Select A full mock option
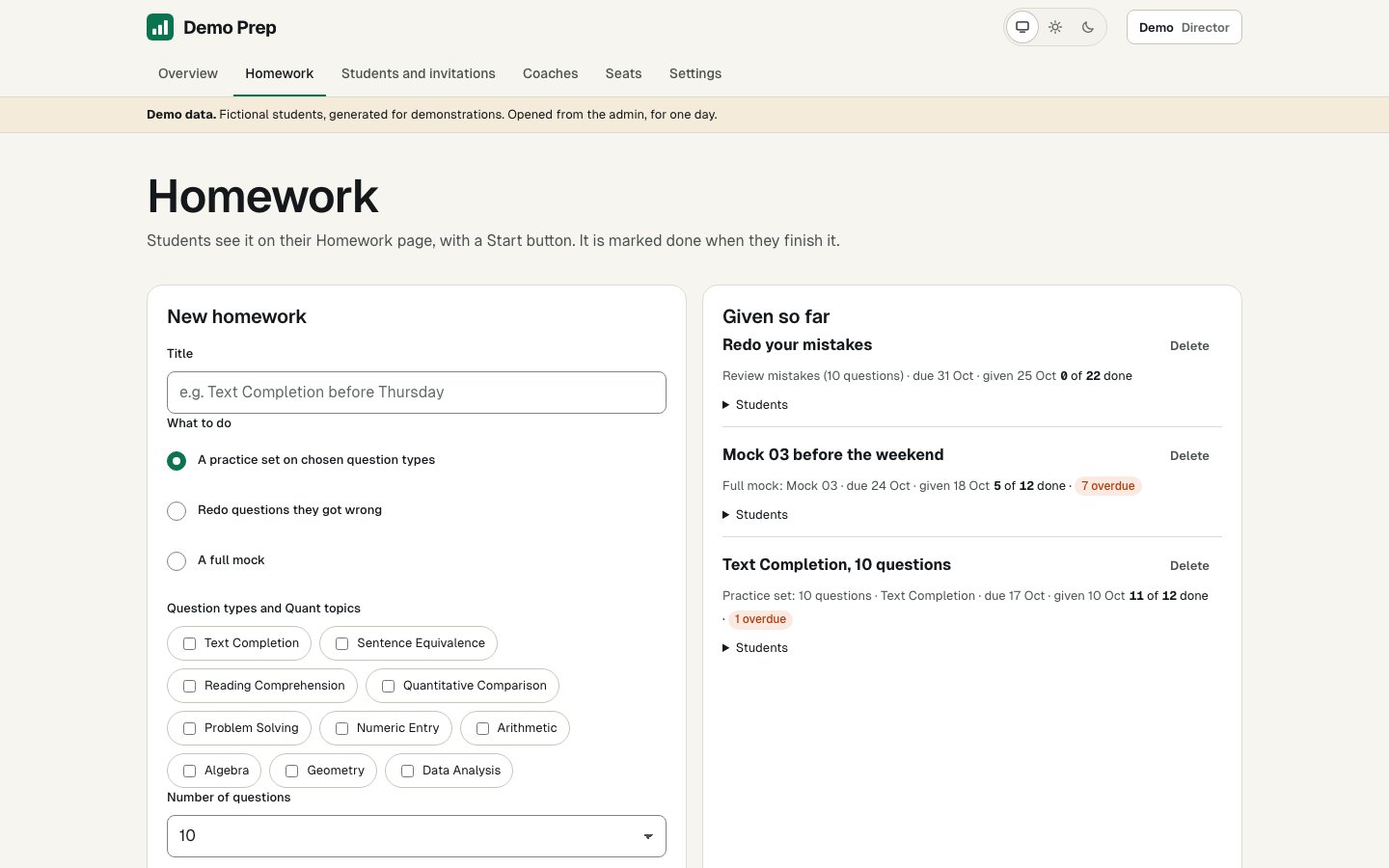This screenshot has width=1389, height=868. pyautogui.click(x=177, y=561)
